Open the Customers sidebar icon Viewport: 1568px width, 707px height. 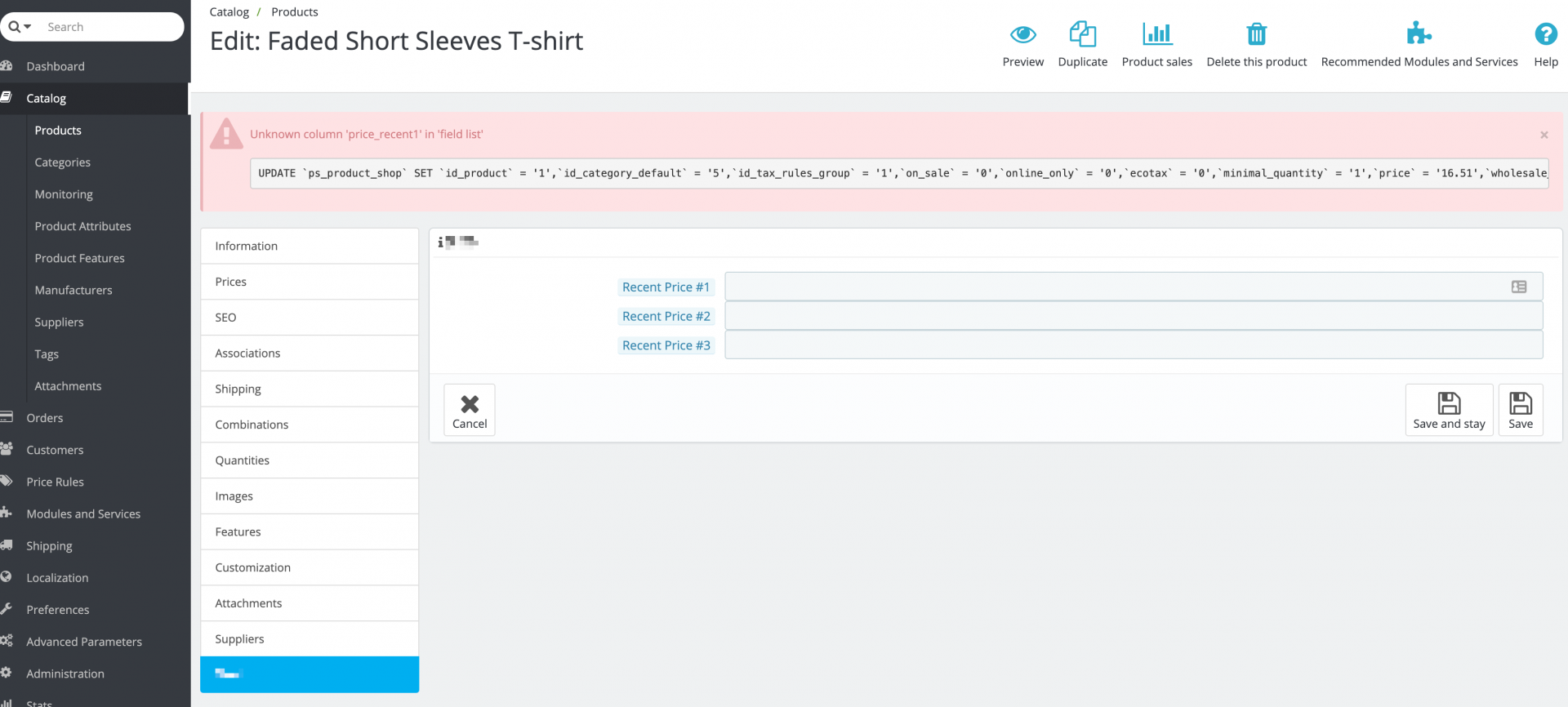coord(7,449)
